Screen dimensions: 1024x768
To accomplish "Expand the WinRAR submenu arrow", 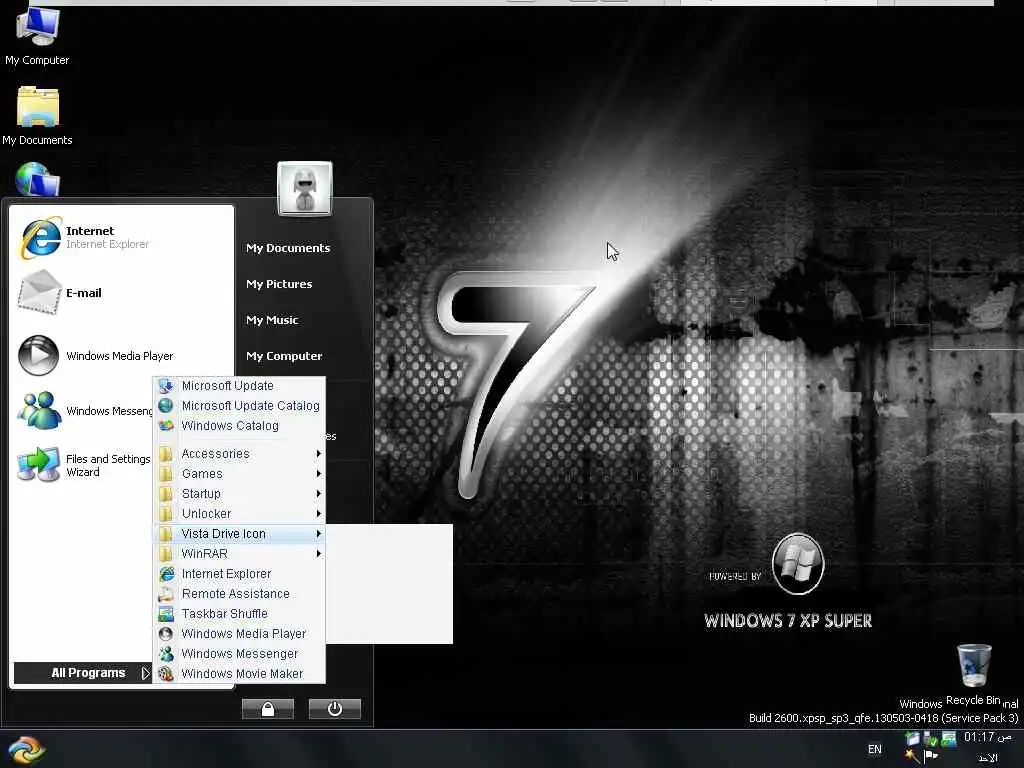I will coord(318,554).
